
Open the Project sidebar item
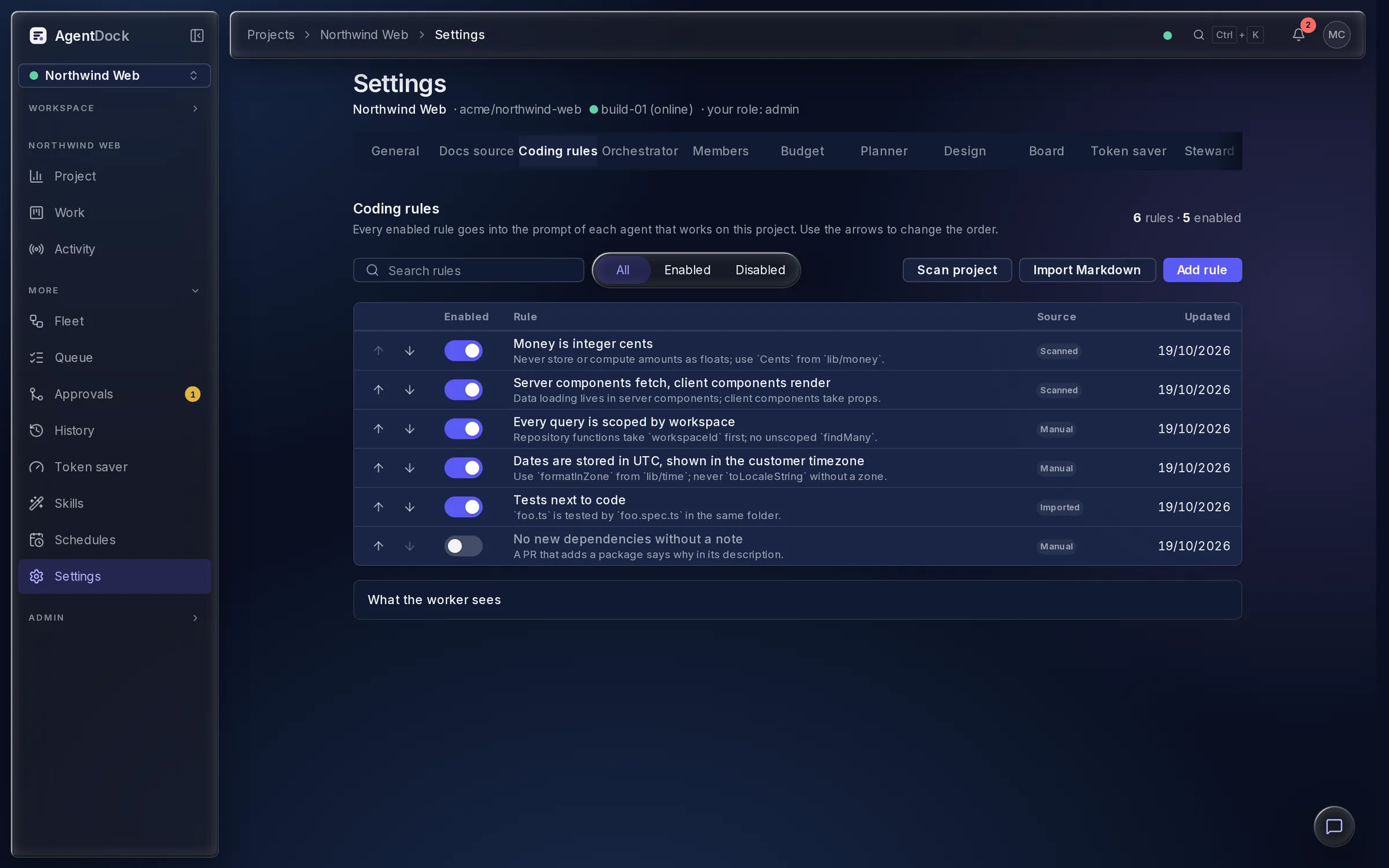point(114,176)
